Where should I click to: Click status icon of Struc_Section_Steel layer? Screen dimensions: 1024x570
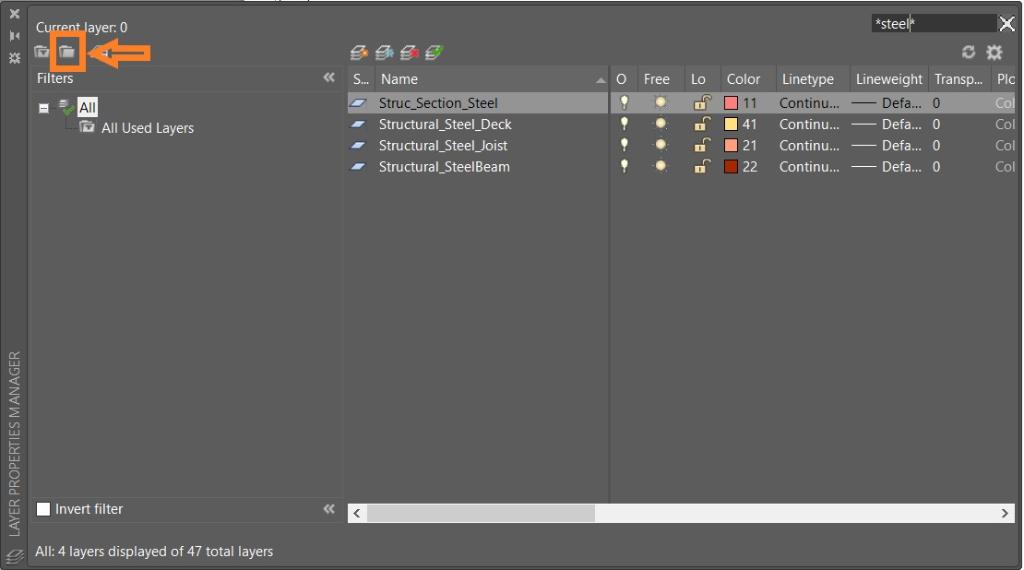coord(358,103)
